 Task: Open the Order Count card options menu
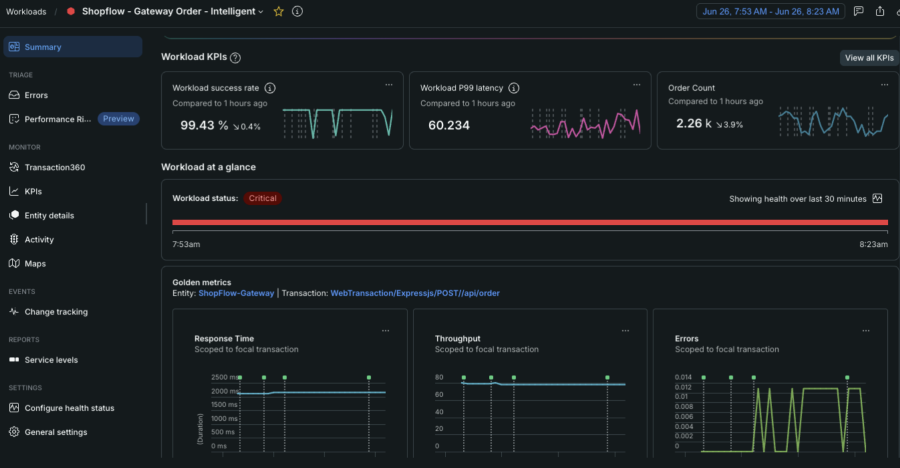pyautogui.click(x=885, y=84)
